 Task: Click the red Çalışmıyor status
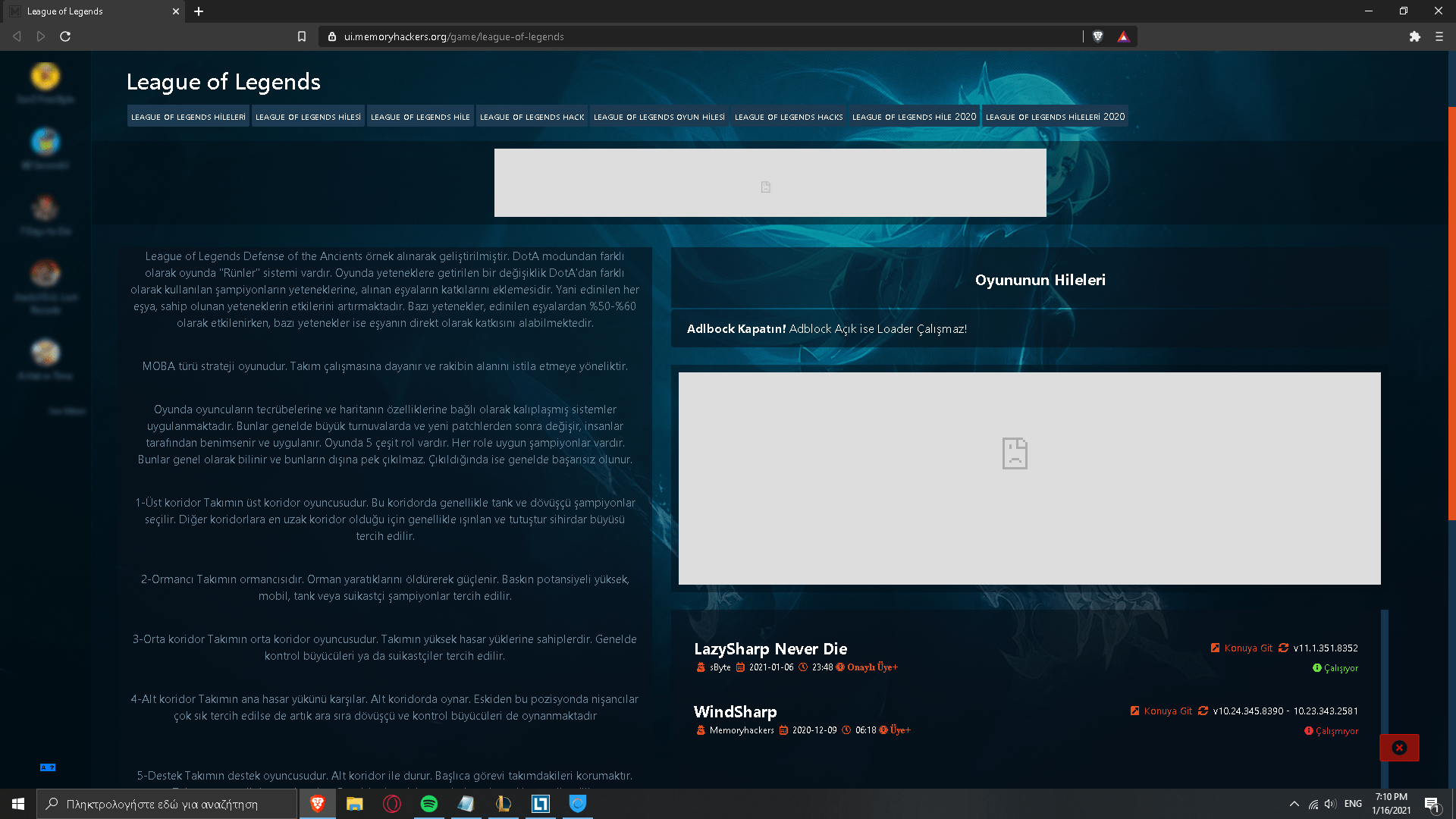tap(1331, 731)
